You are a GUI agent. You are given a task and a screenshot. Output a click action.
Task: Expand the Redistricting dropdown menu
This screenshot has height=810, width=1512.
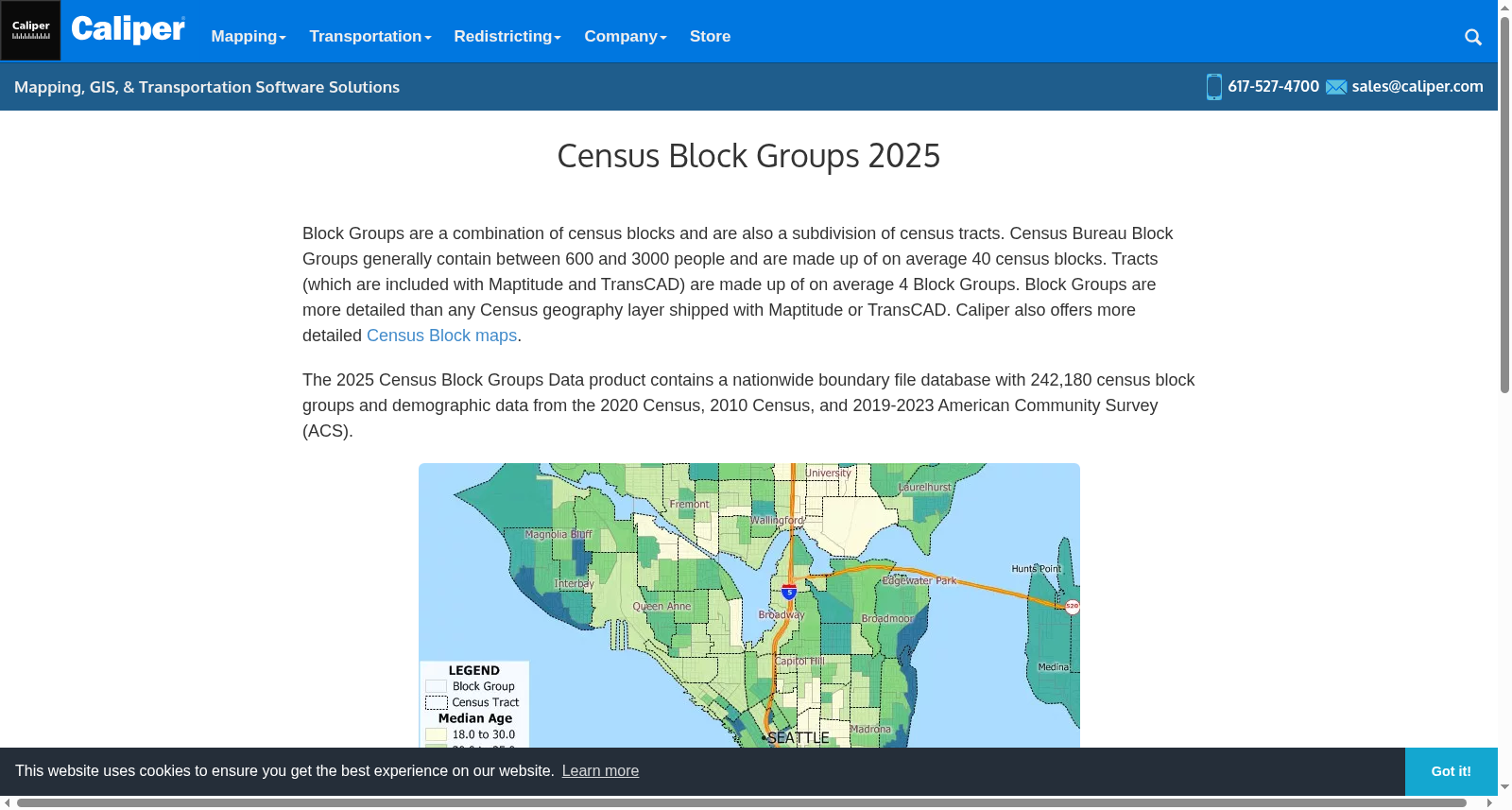pyautogui.click(x=507, y=36)
